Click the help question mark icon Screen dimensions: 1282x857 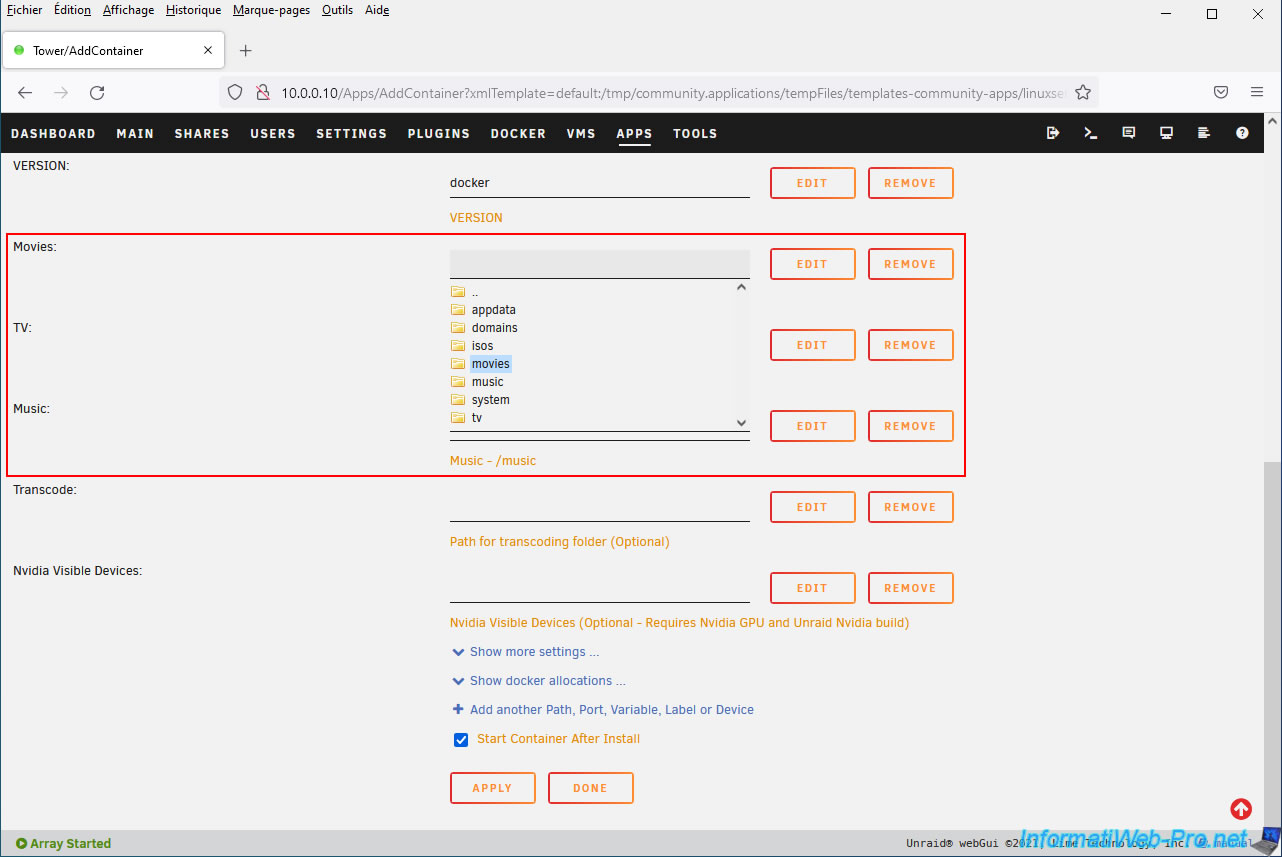point(1242,133)
